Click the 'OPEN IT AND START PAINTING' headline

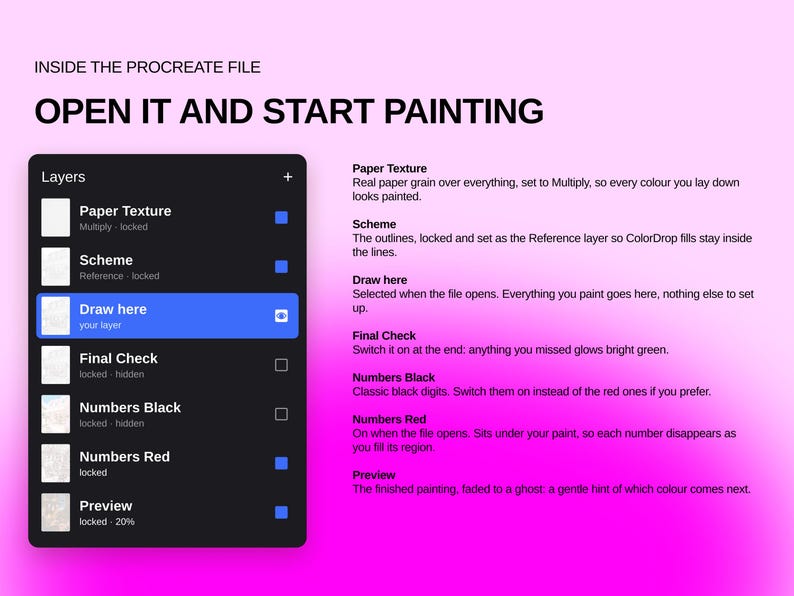(x=289, y=111)
